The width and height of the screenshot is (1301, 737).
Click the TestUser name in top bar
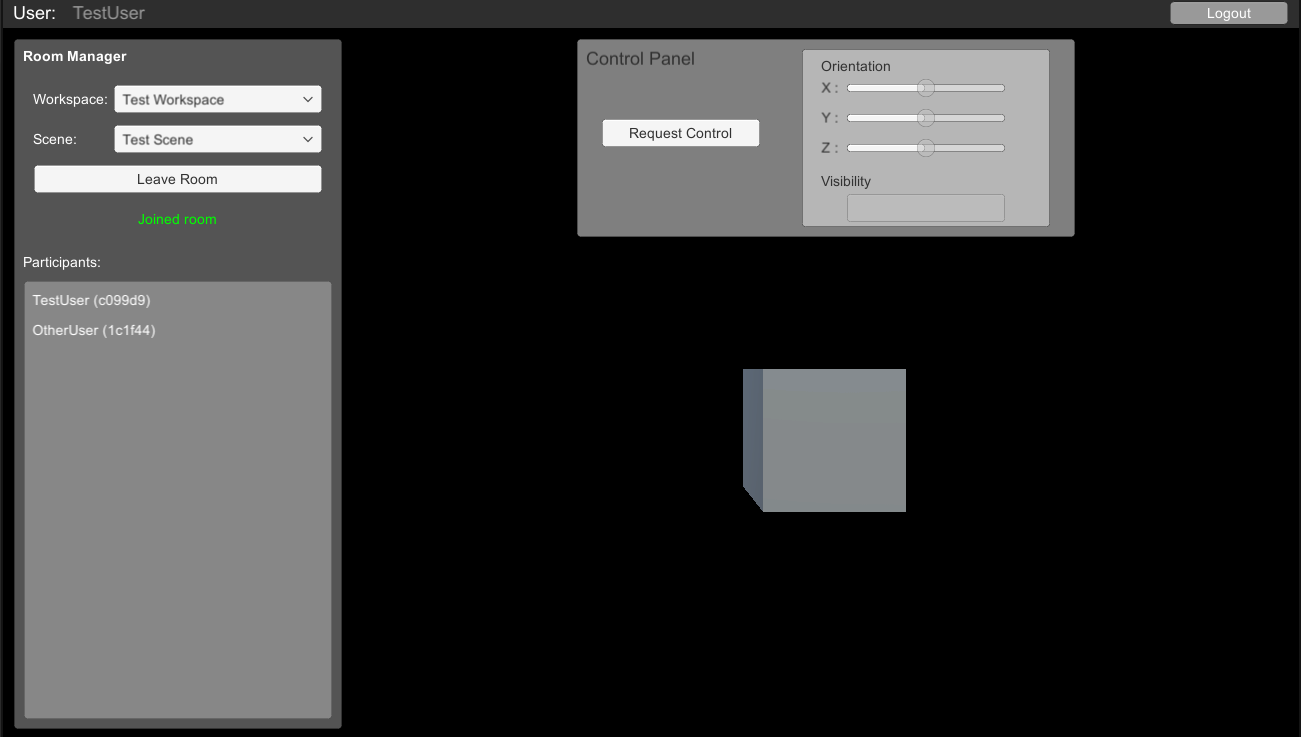pos(108,13)
